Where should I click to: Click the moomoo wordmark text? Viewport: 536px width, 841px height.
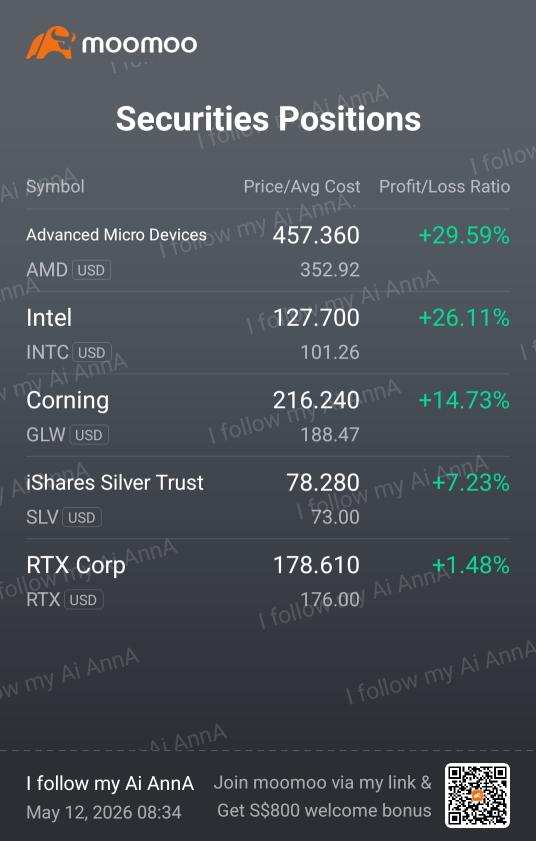pos(139,44)
